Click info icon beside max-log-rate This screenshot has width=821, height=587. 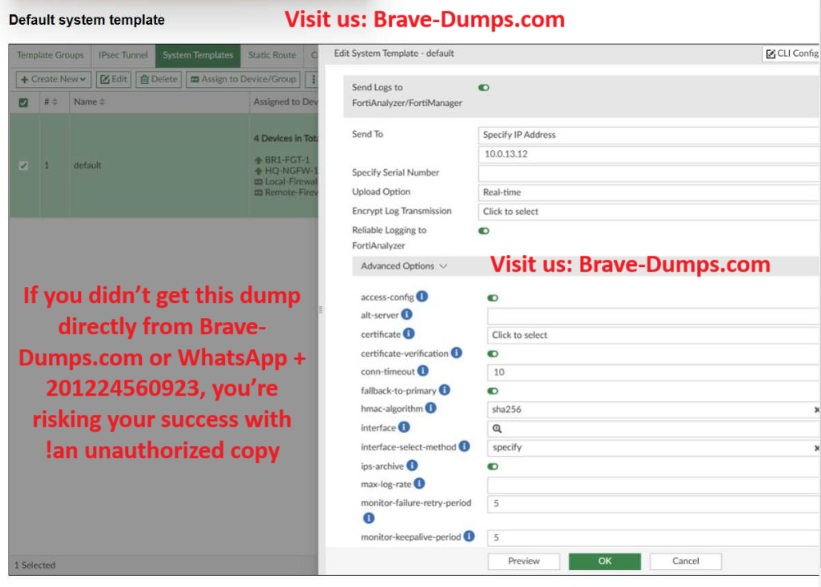[x=420, y=484]
